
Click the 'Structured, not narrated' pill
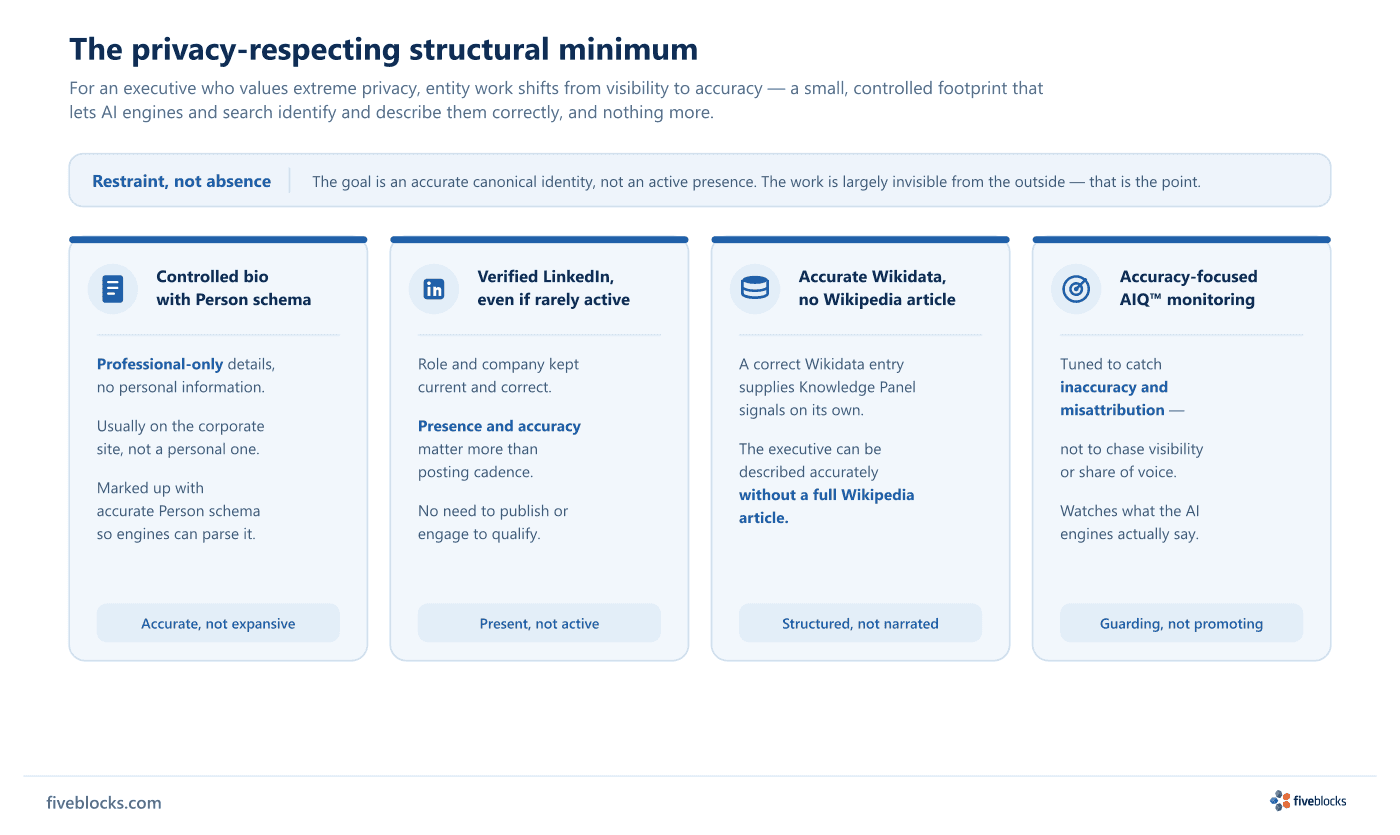[860, 623]
